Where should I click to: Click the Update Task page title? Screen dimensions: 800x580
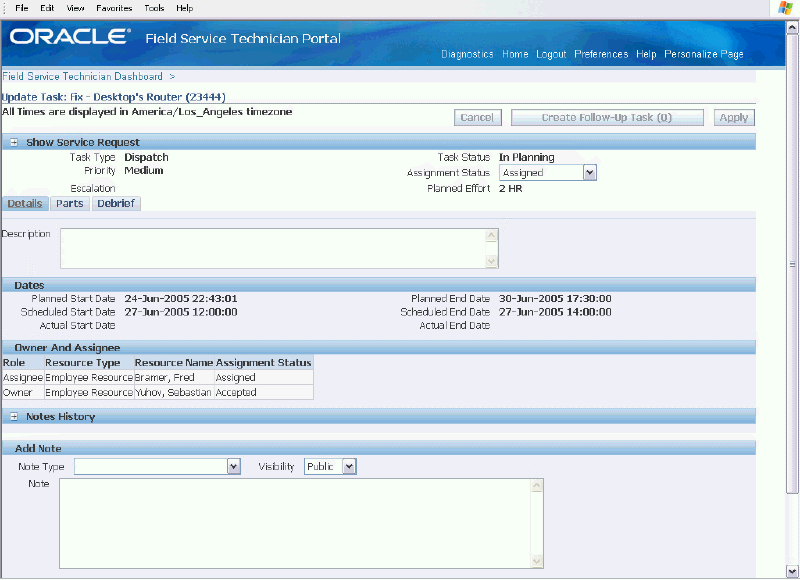pyautogui.click(x=114, y=97)
